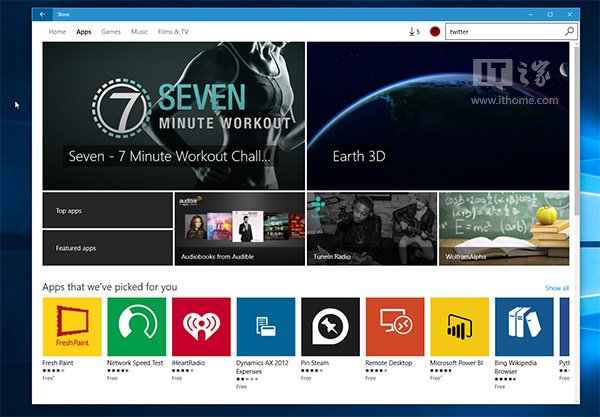The width and height of the screenshot is (600, 417).
Task: Open the downloads indicator icon
Action: click(x=413, y=32)
